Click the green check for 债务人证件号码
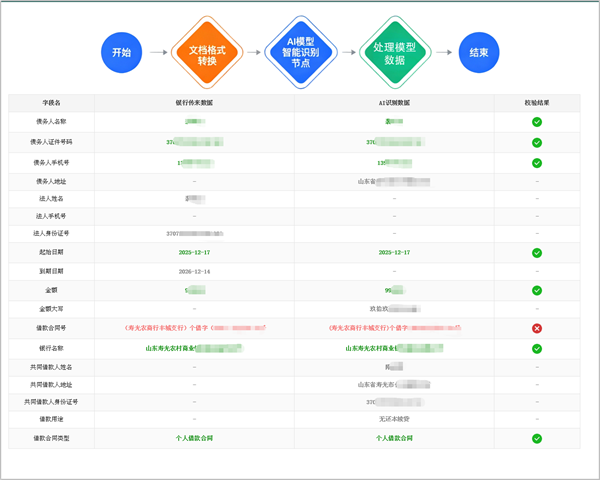 (537, 142)
